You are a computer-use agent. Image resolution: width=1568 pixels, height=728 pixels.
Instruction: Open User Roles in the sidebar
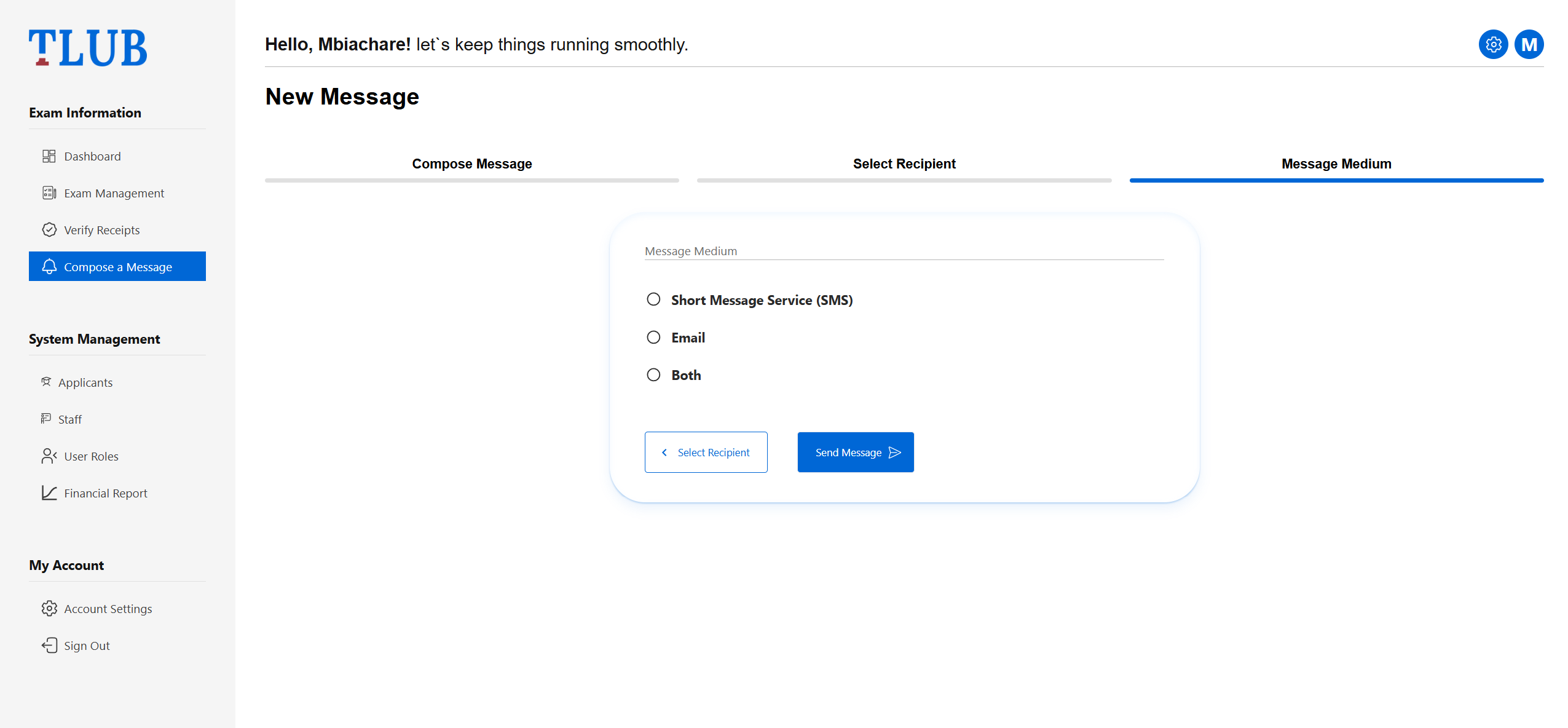click(117, 456)
